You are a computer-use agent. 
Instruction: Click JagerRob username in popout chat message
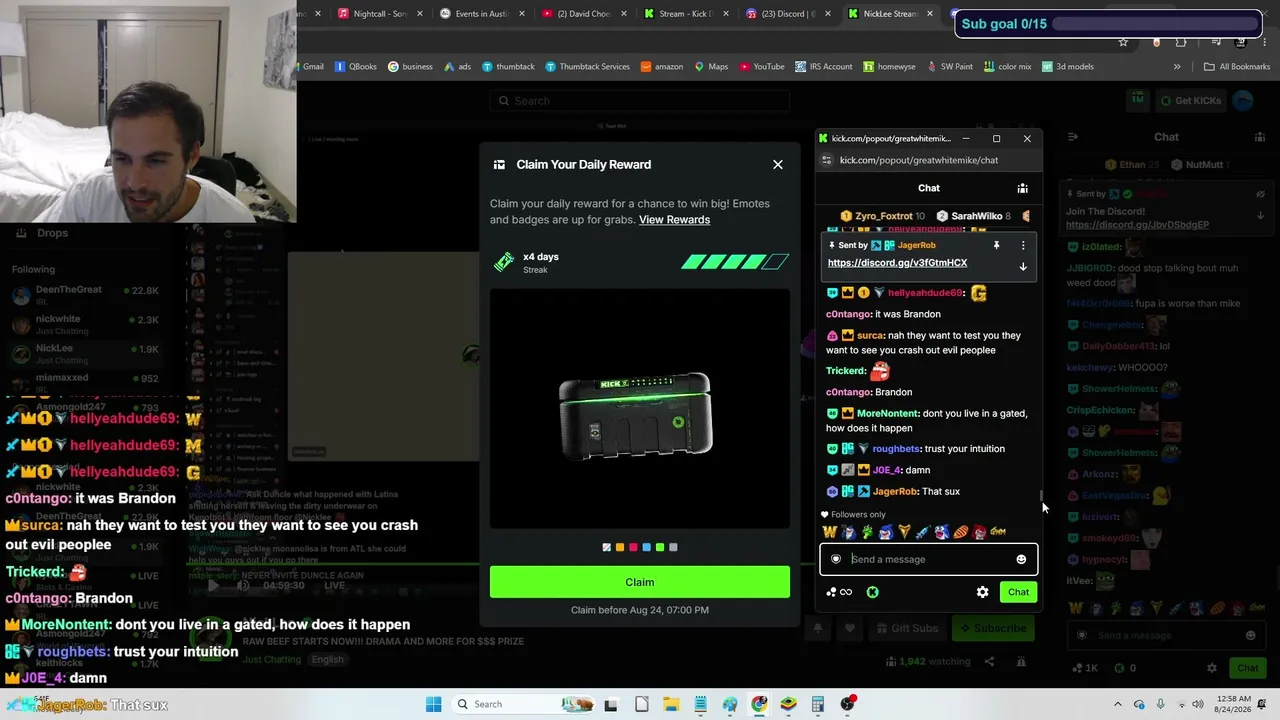[904, 492]
